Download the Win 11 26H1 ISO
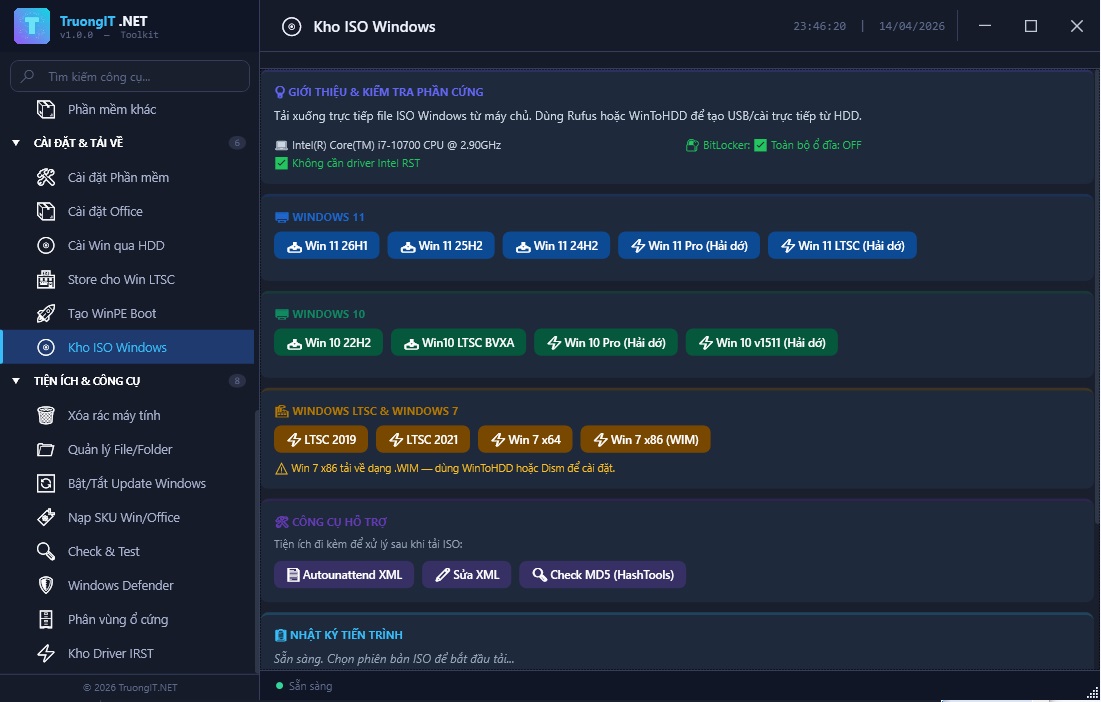Screen dimensions: 1101x702 (x=327, y=246)
